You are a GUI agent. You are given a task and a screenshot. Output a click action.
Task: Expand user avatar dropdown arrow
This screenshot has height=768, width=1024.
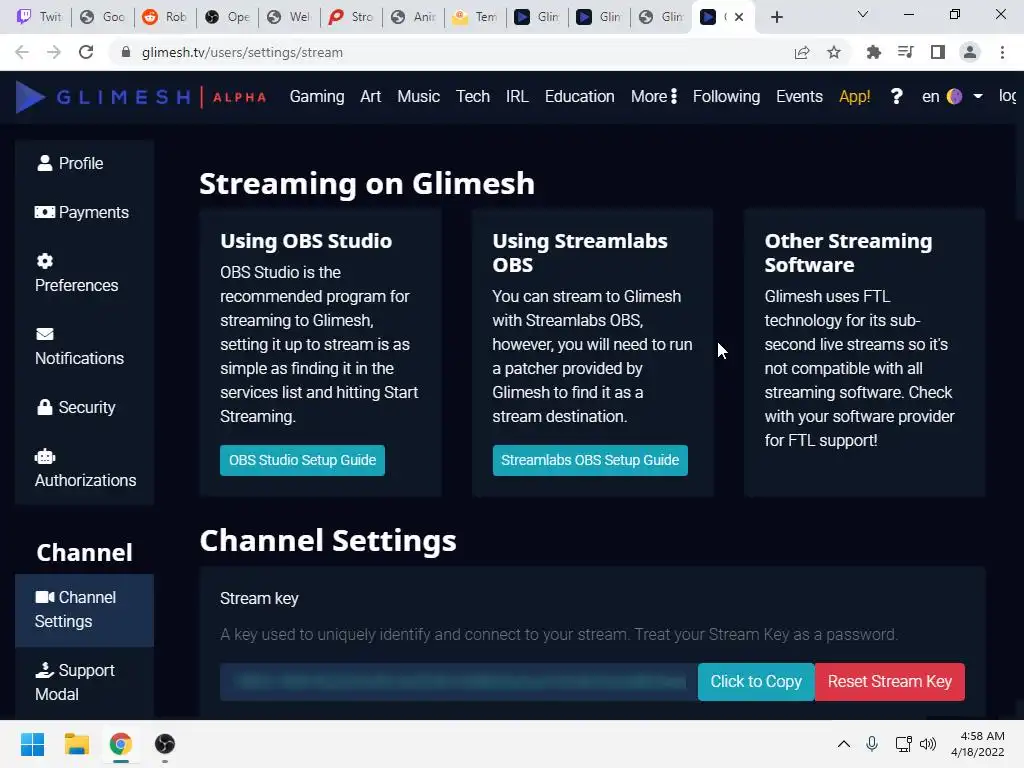(x=978, y=97)
